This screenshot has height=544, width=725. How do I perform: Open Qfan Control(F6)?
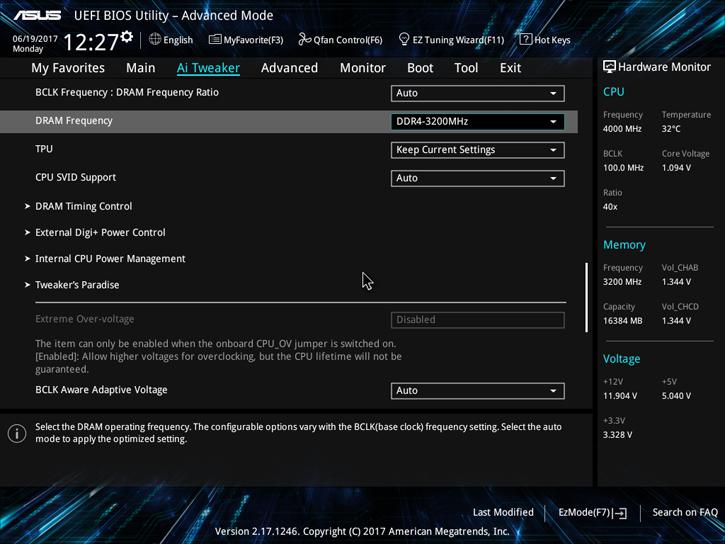pos(340,40)
